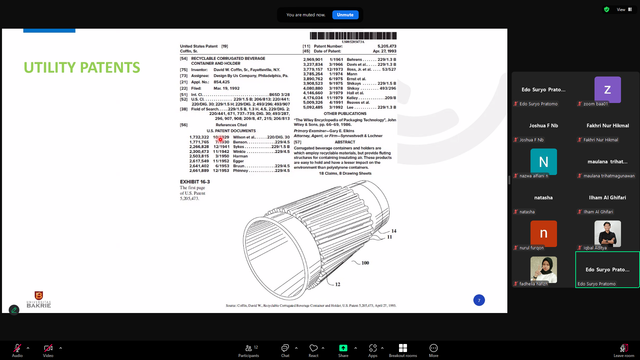Select fadhella's photo tile
Screen dimensions: 640x360
point(543,269)
